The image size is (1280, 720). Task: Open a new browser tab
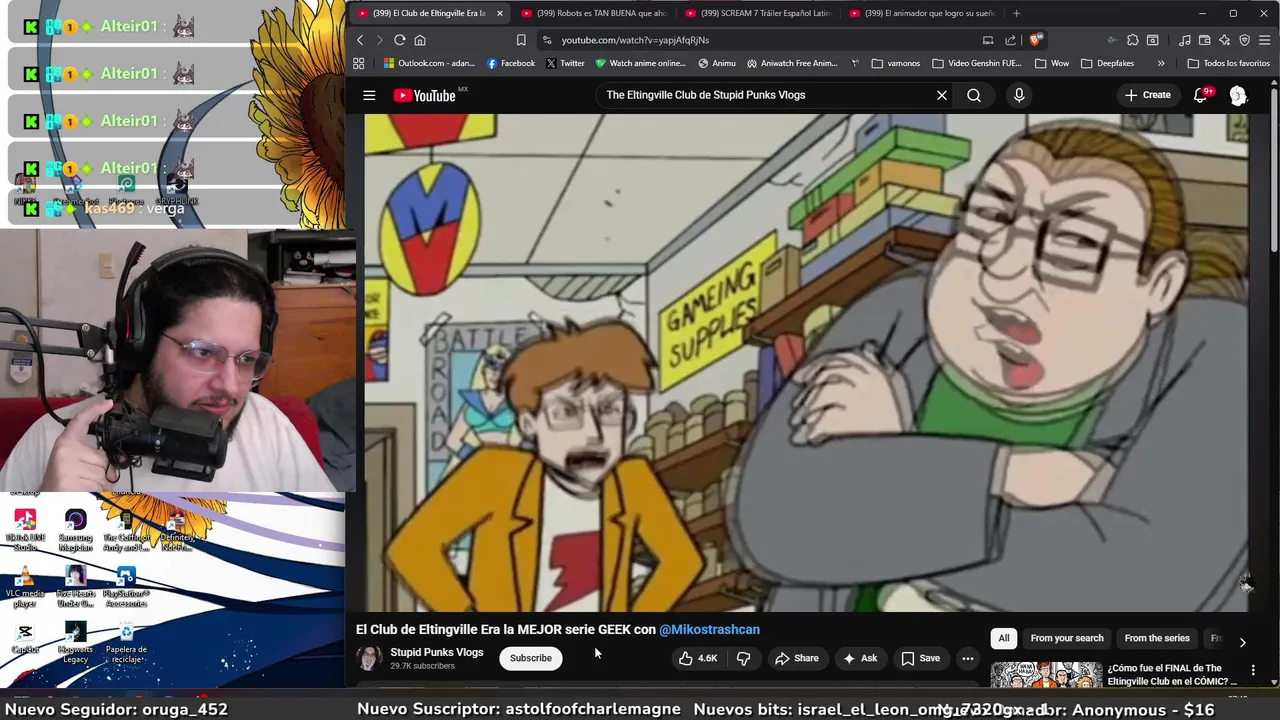point(1016,13)
